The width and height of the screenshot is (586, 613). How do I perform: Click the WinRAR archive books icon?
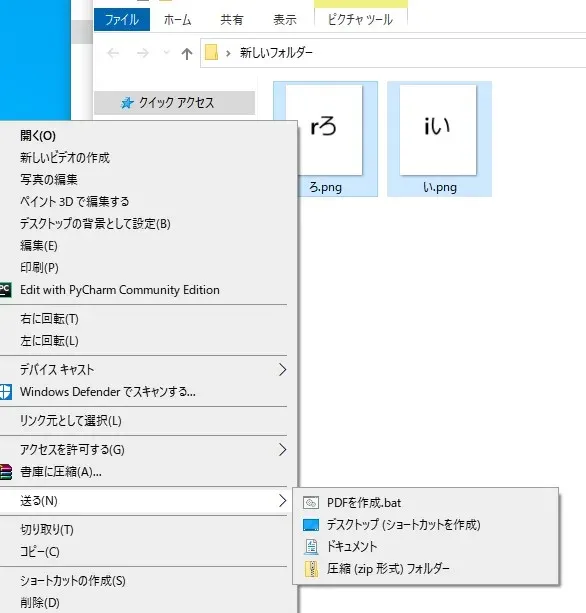pyautogui.click(x=5, y=472)
